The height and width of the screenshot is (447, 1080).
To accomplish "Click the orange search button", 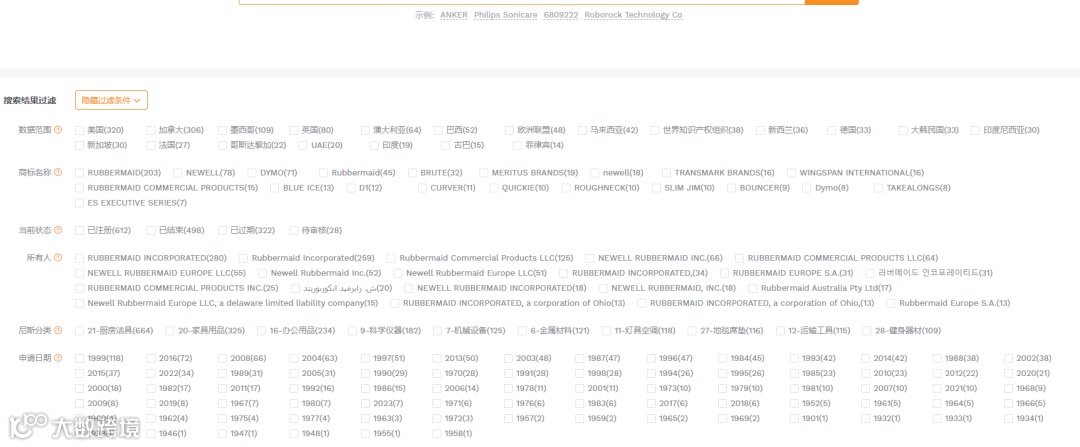I will pos(831,2).
